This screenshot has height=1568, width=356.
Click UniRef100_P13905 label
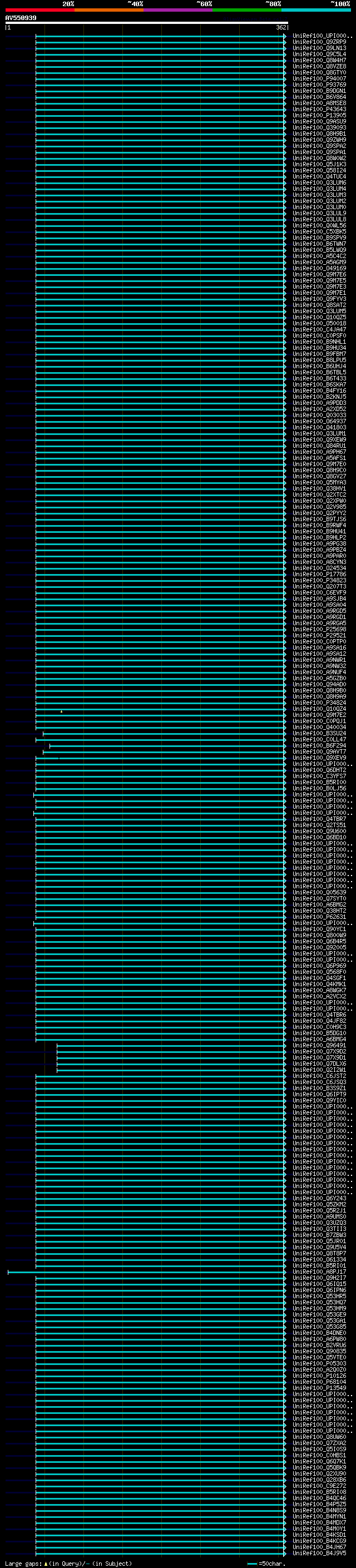tap(319, 116)
